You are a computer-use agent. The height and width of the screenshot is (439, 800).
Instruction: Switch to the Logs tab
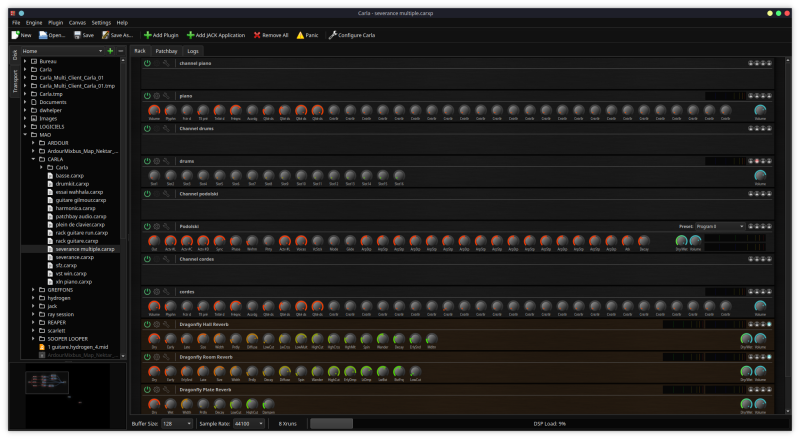(x=193, y=51)
